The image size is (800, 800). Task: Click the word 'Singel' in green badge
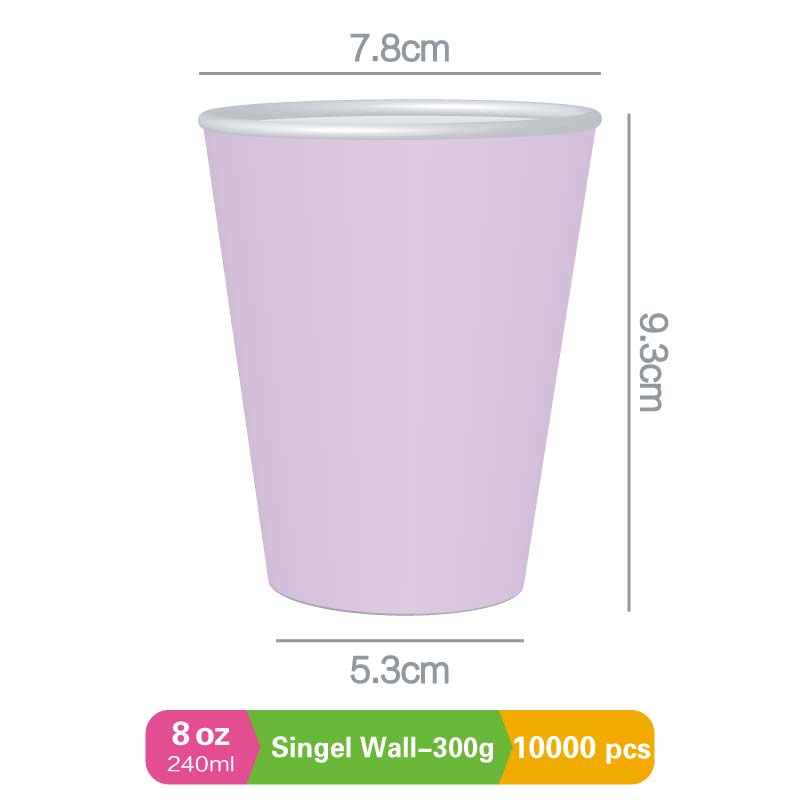[x=308, y=749]
